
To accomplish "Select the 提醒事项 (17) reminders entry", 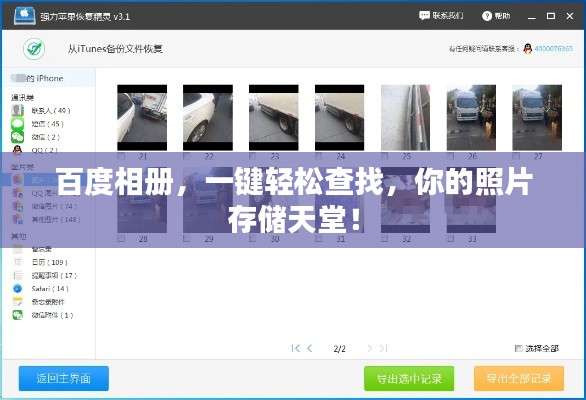I will point(44,276).
